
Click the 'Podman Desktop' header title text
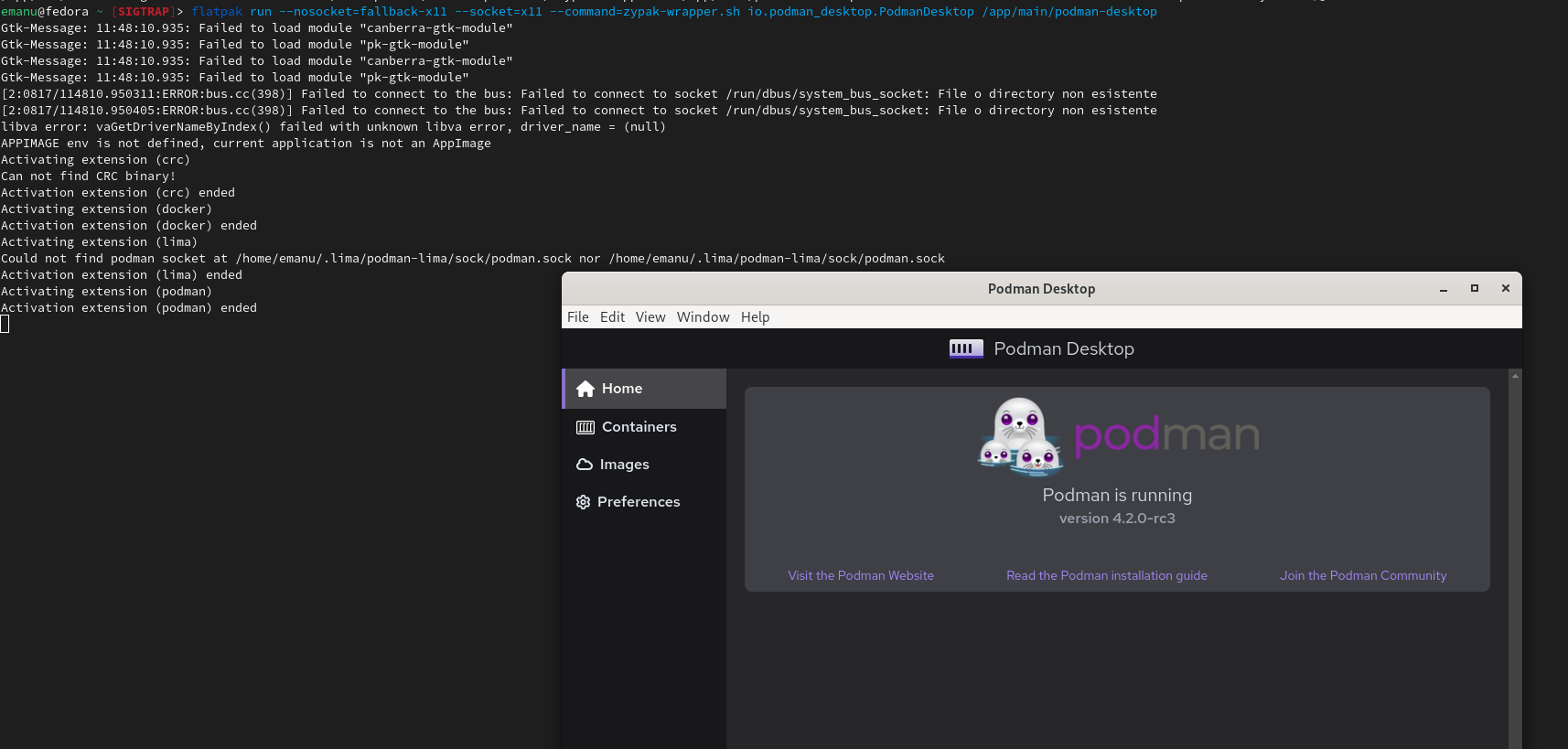pyautogui.click(x=1064, y=348)
